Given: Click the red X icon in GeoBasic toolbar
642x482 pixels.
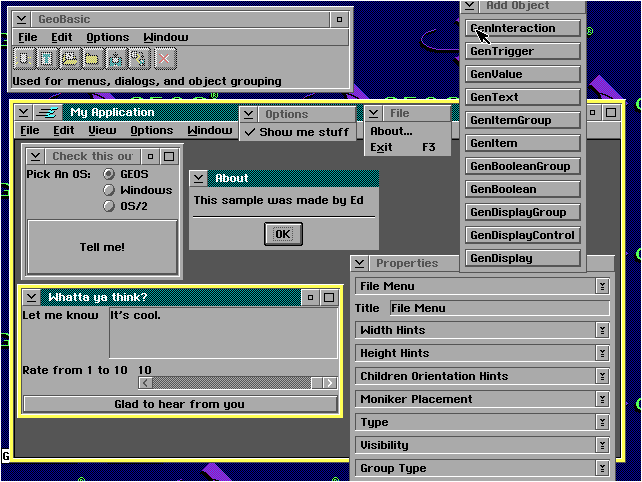Looking at the screenshot, I should click(165, 59).
